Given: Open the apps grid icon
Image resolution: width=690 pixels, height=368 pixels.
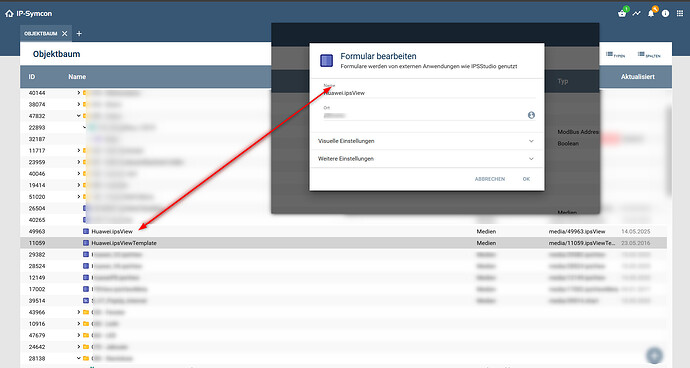Looking at the screenshot, I should pyautogui.click(x=680, y=14).
